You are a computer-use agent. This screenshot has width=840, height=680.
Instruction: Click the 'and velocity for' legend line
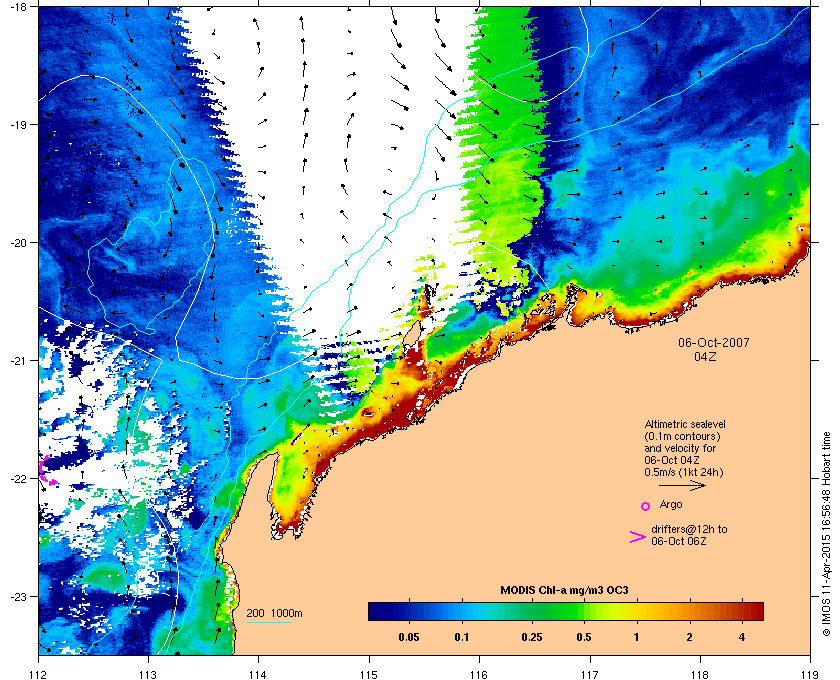click(x=680, y=448)
